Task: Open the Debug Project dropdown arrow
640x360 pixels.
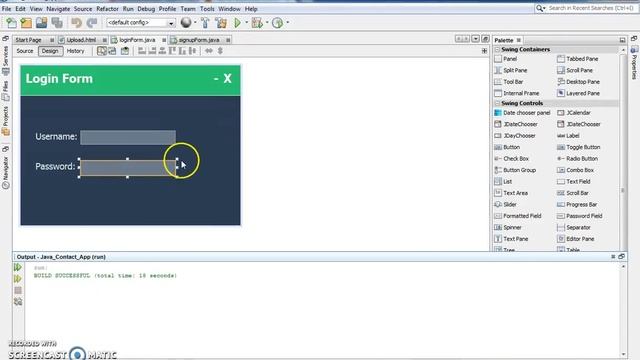Action: click(x=267, y=22)
